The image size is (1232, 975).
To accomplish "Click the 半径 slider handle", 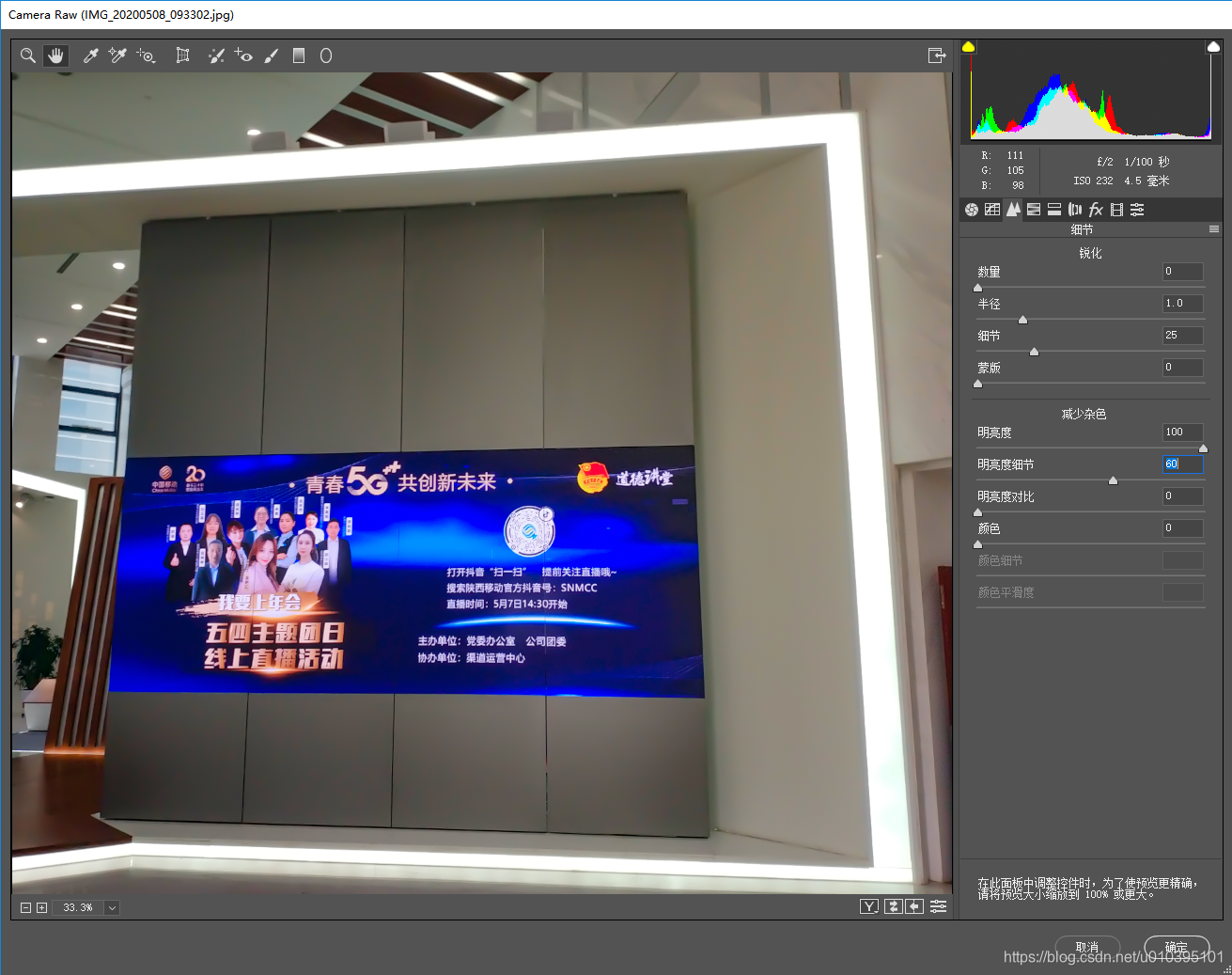I will 1022,321.
